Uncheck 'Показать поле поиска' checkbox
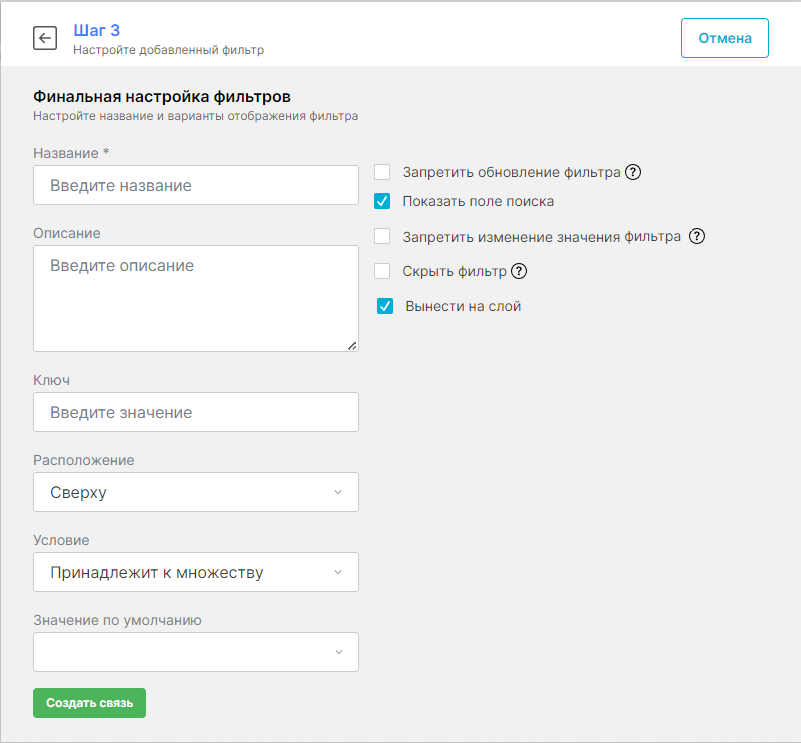This screenshot has height=743, width=801. point(382,201)
